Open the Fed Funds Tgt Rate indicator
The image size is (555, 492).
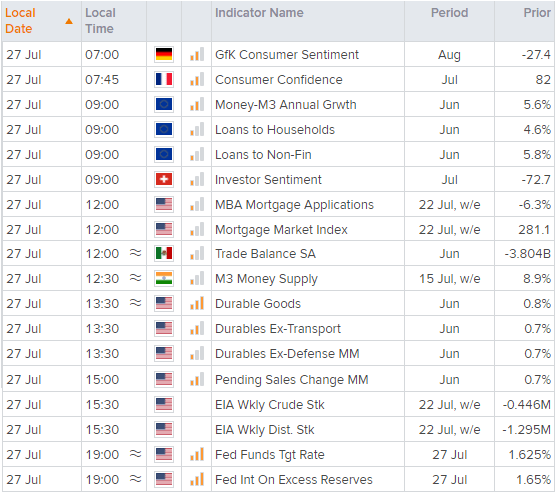269,455
